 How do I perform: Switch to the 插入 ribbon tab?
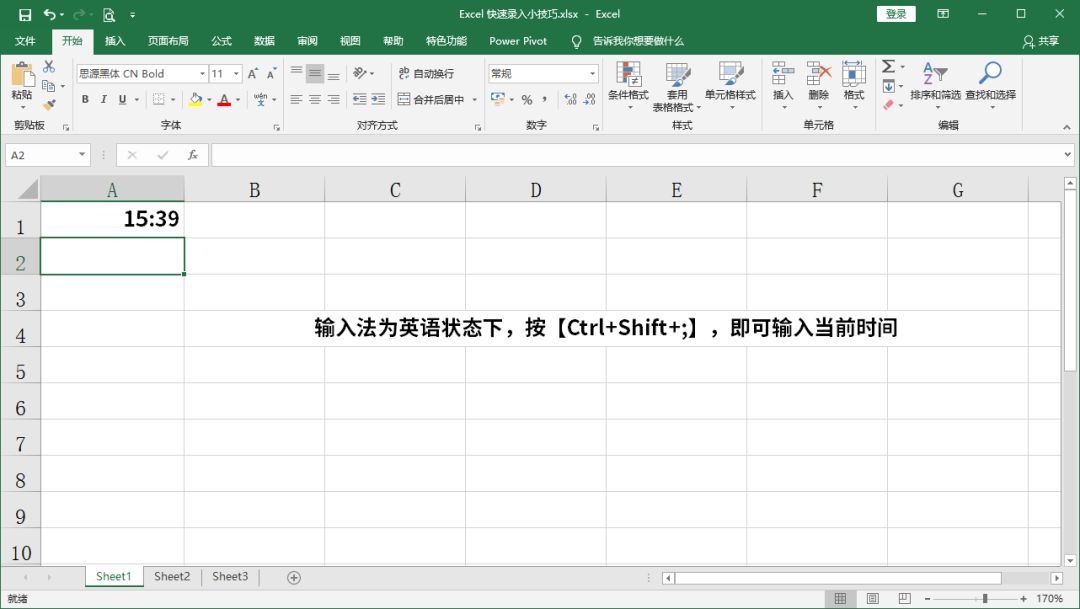coord(113,42)
